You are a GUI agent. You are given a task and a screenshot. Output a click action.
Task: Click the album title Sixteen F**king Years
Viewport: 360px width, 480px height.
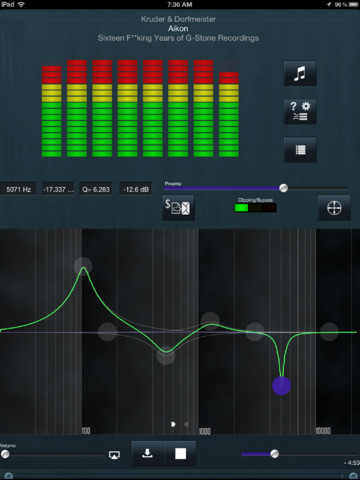coord(178,38)
